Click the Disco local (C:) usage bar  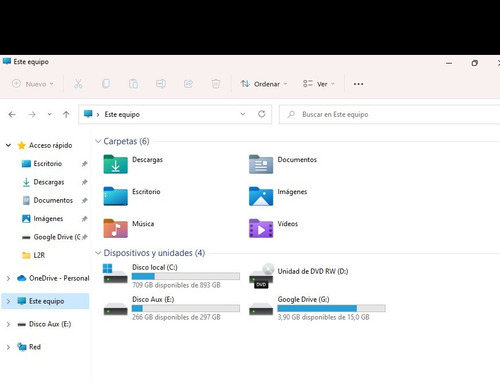tap(186, 276)
